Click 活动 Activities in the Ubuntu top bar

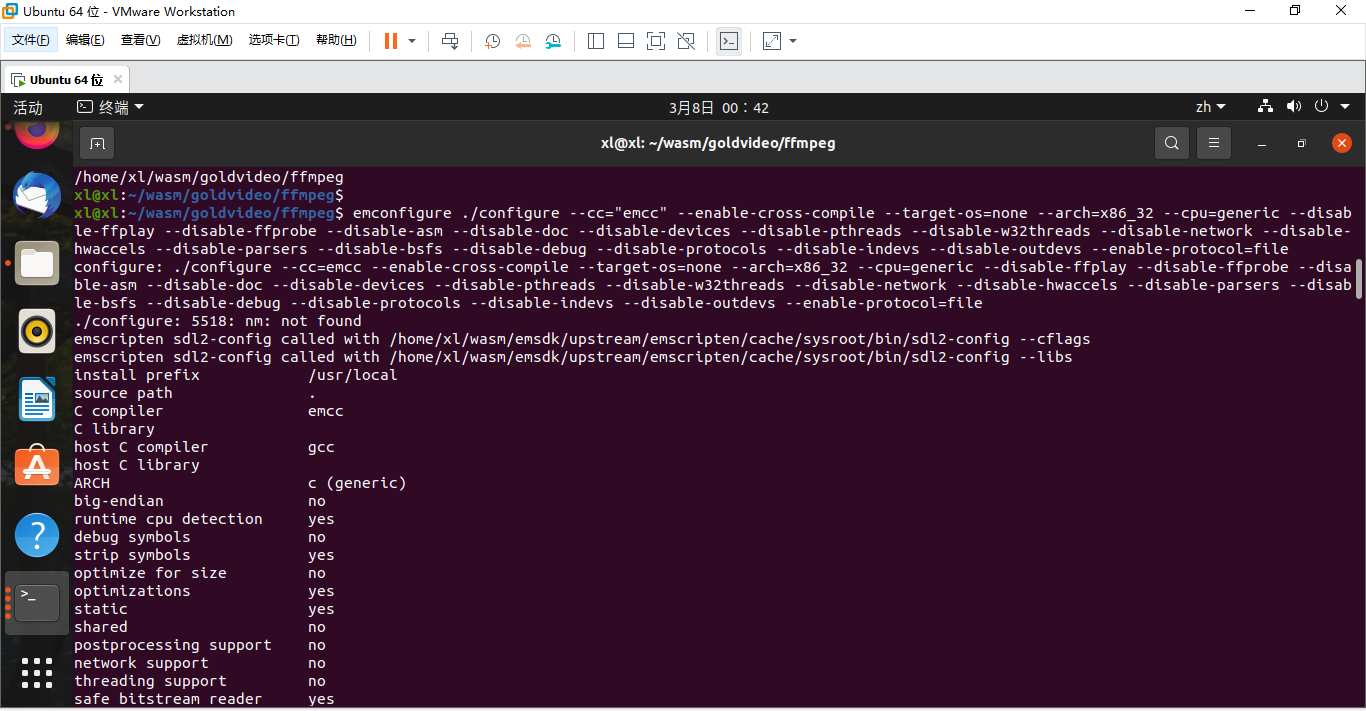tap(28, 107)
